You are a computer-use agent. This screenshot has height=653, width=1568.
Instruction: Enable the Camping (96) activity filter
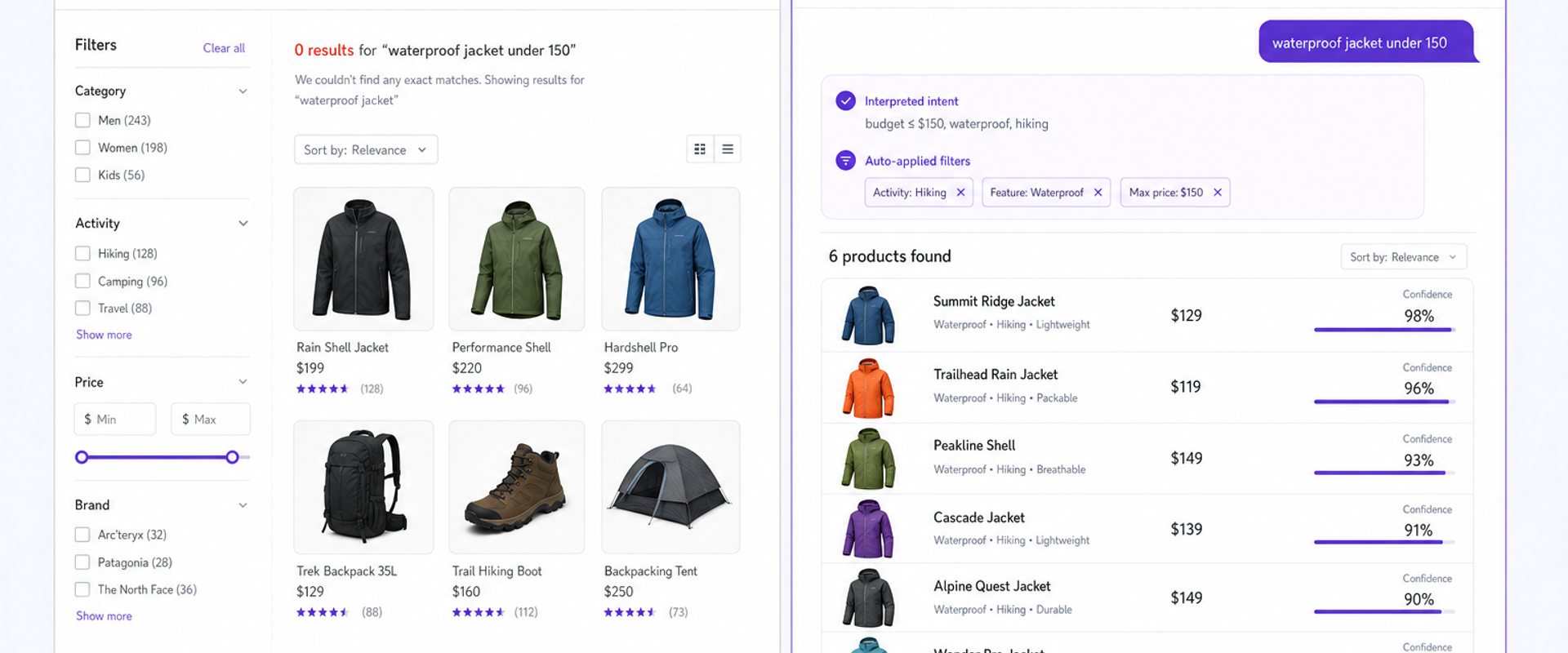82,281
